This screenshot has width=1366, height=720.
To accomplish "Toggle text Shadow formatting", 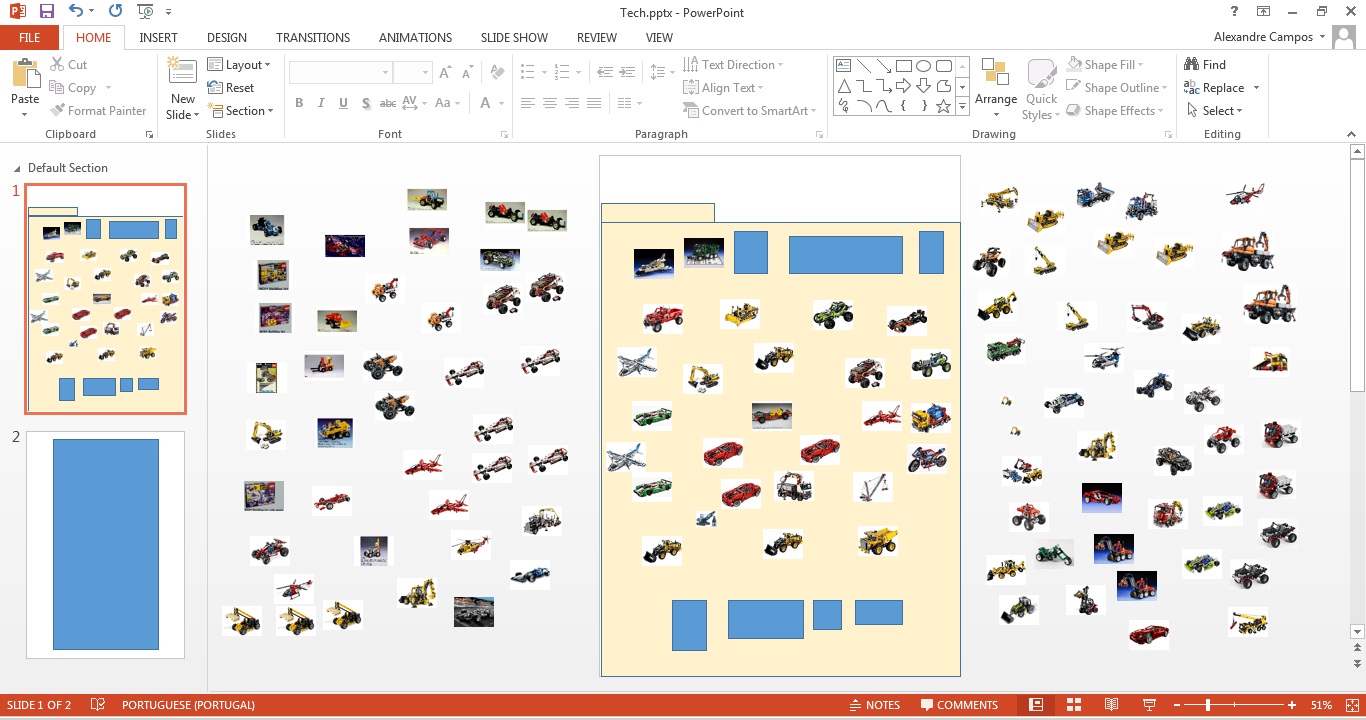I will 366,103.
